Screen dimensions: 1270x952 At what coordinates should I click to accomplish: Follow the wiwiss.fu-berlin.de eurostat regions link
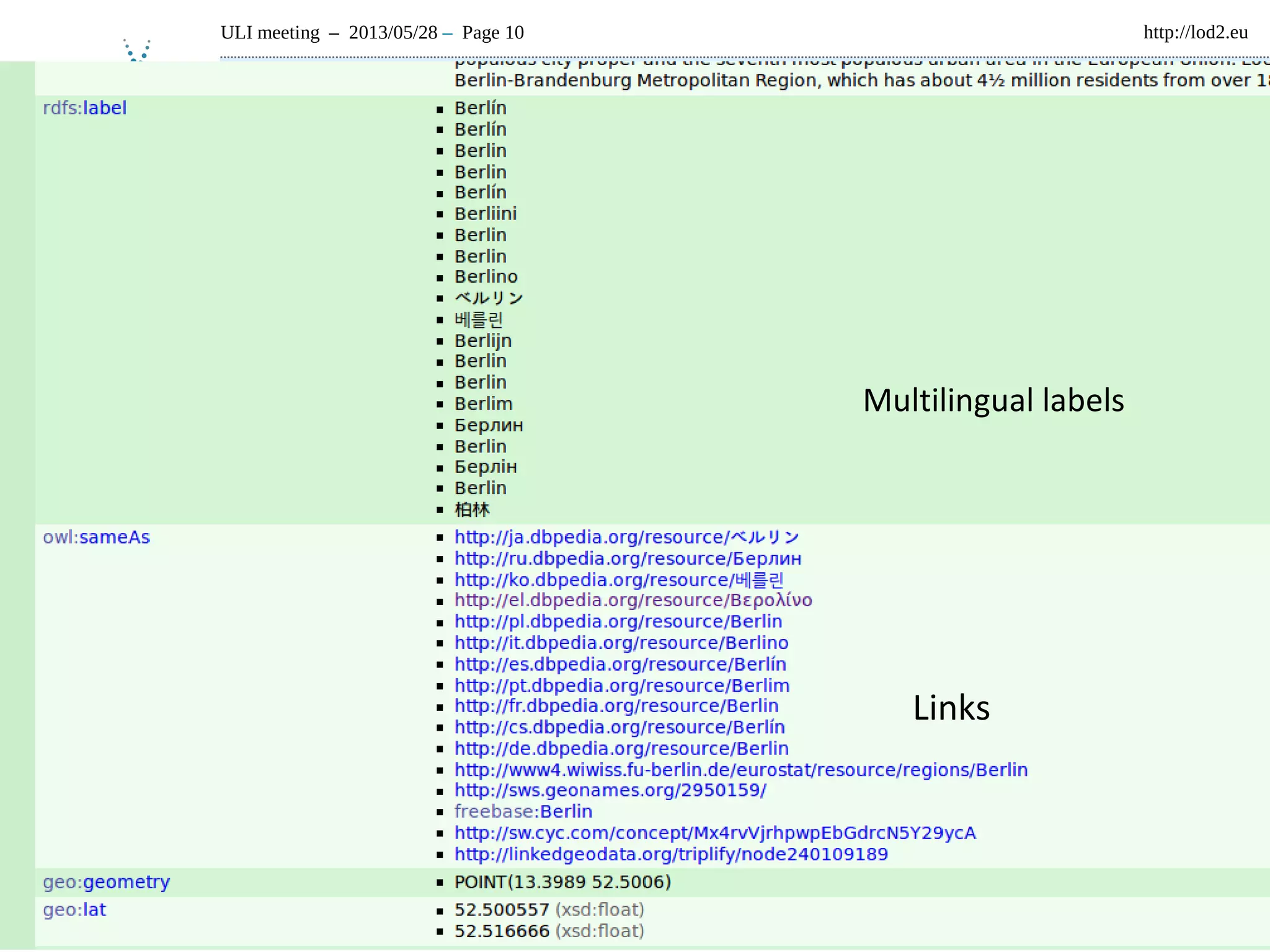[741, 770]
